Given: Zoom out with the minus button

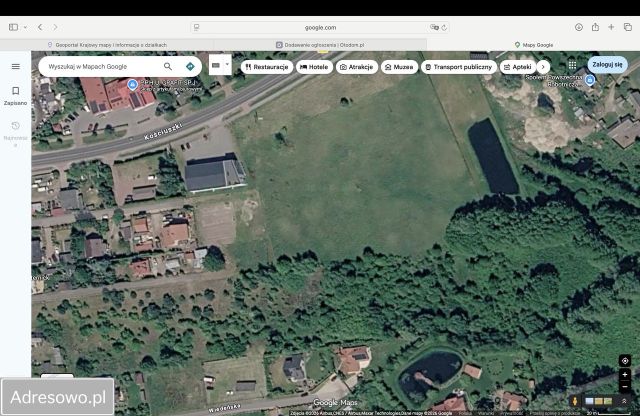Looking at the screenshot, I should click(624, 386).
